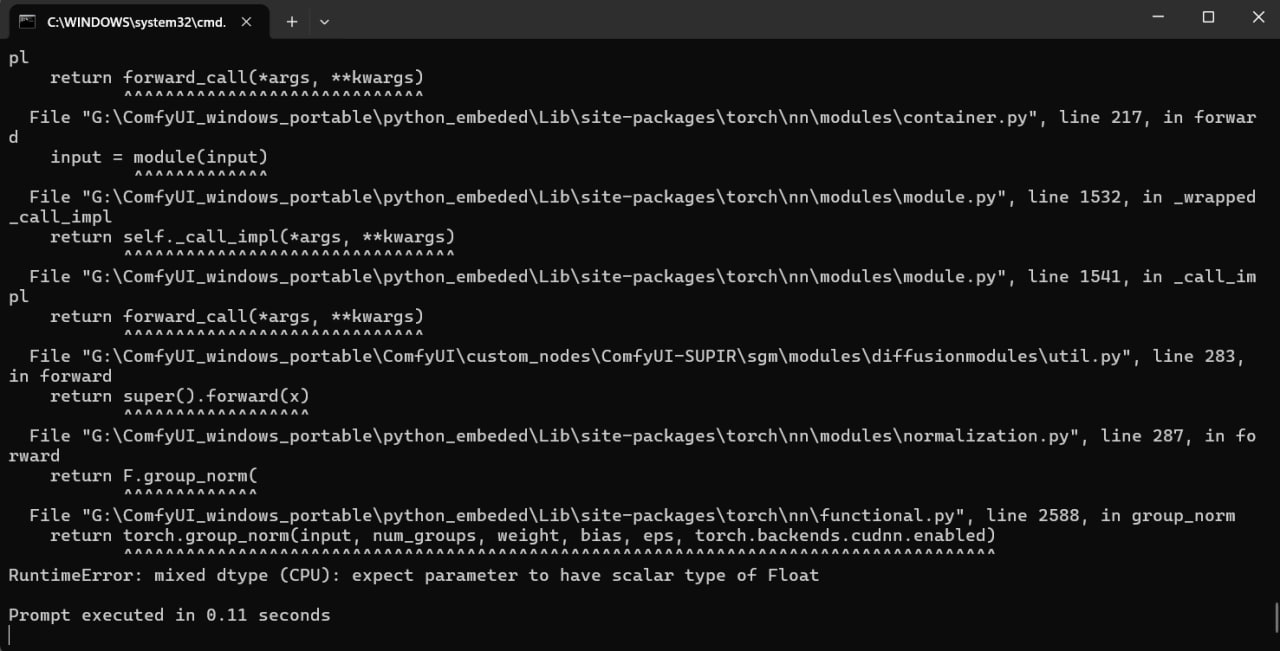Click the cmd icon in the tab
The height and width of the screenshot is (651, 1280).
point(27,21)
